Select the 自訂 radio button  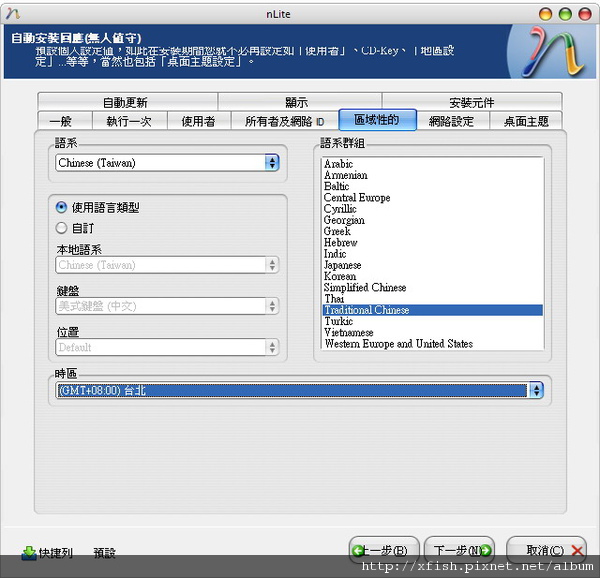[x=61, y=228]
